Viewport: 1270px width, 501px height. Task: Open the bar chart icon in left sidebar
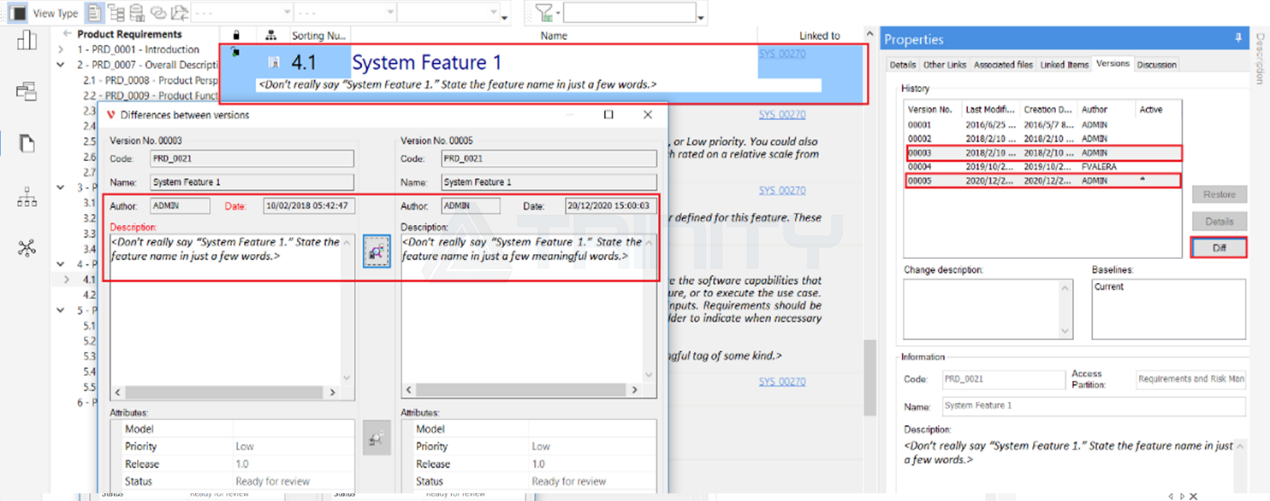click(27, 40)
